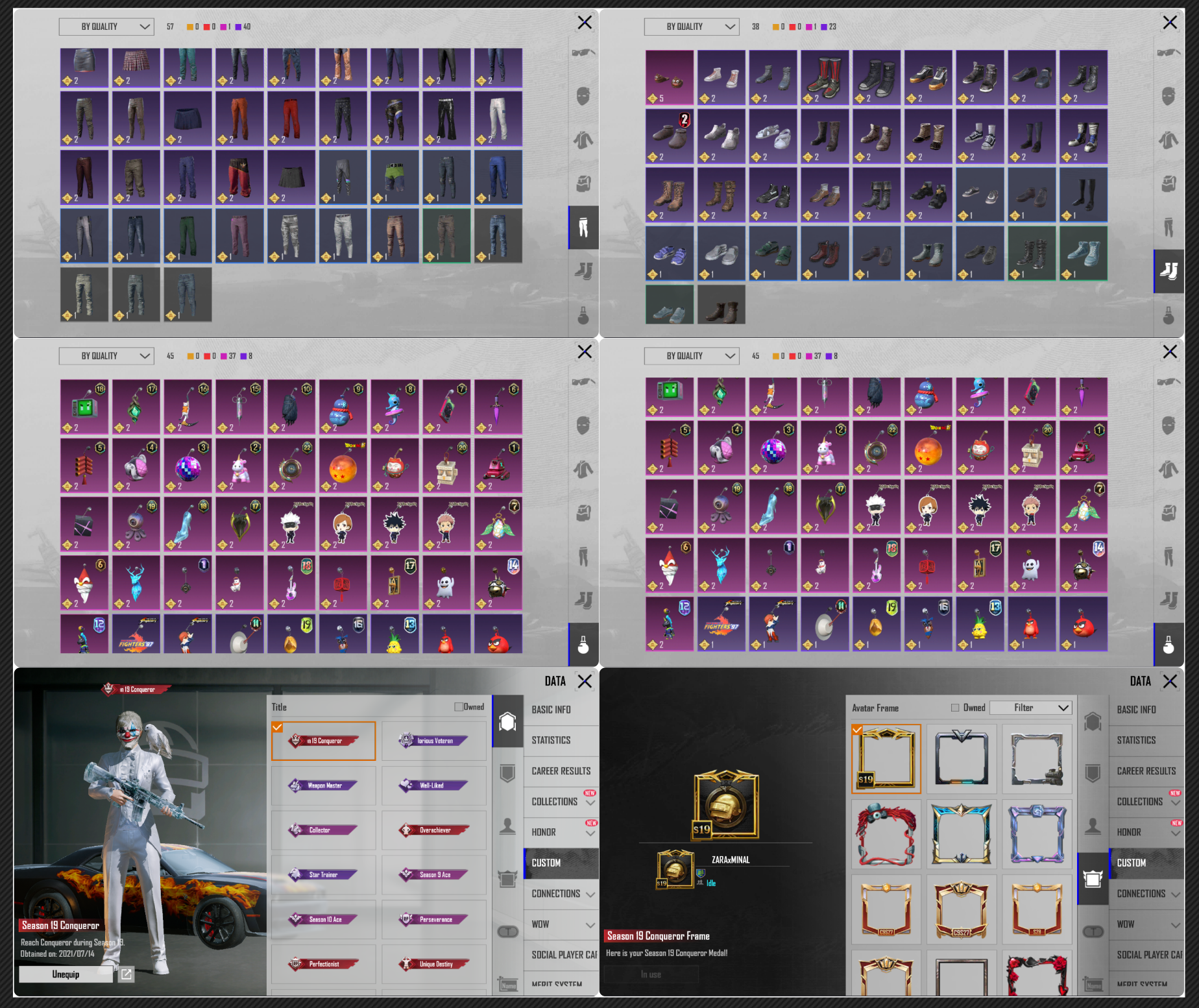Select the highlighted shoes icon in the shoes inventory panel
This screenshot has height=1008, width=1199.
click(x=1169, y=270)
